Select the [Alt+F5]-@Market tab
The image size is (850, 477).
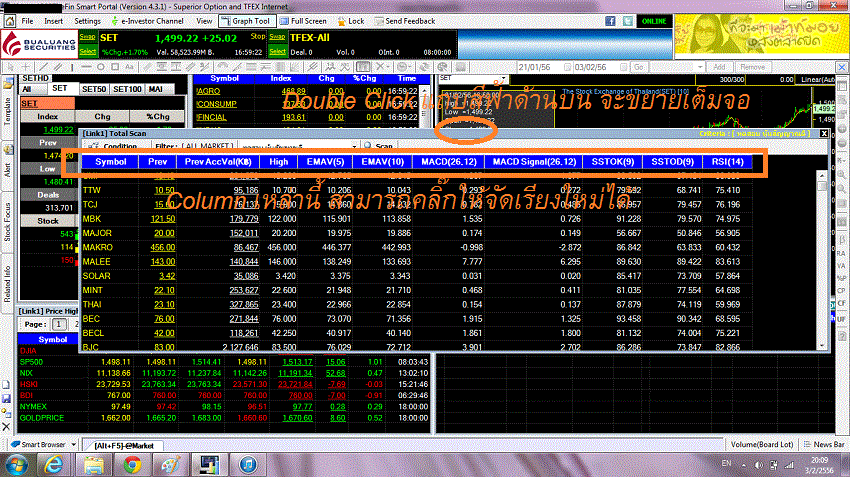click(124, 446)
